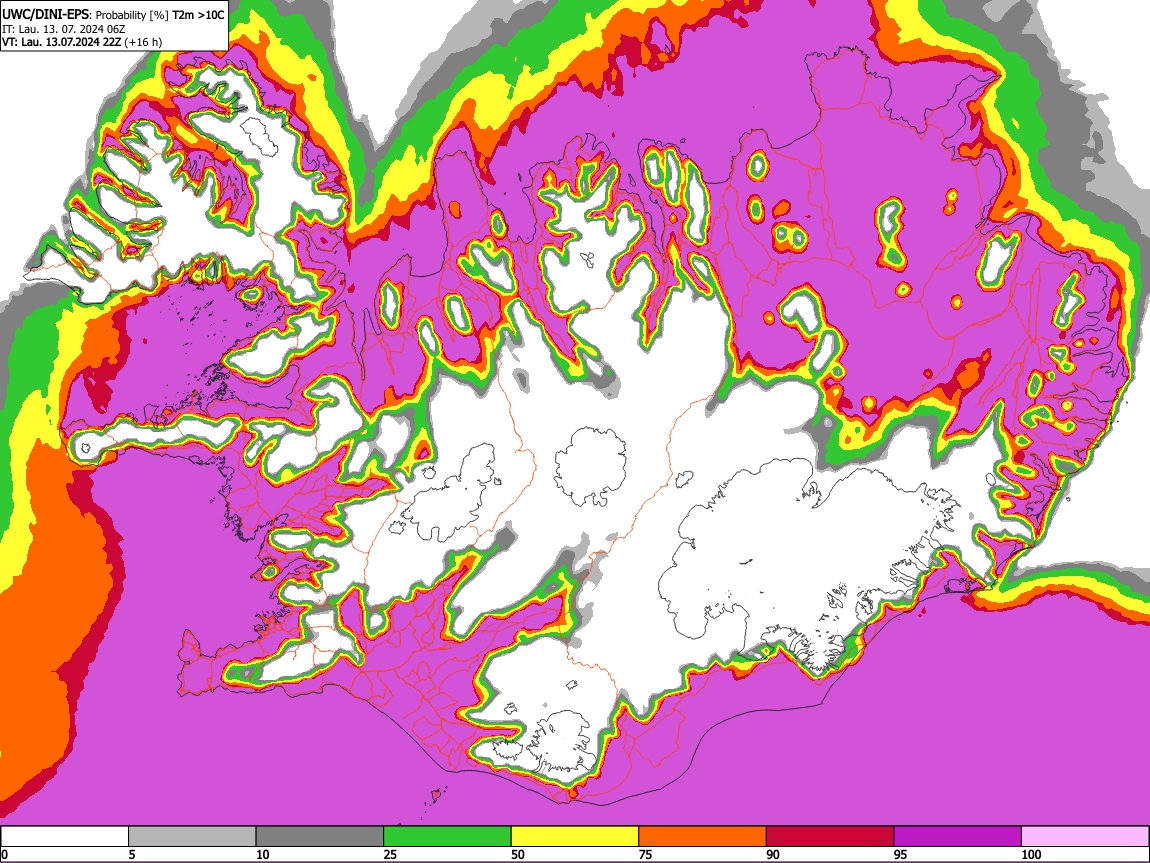1150x863 pixels.
Task: Click the light pink legend swatch after 100
Action: click(1085, 837)
